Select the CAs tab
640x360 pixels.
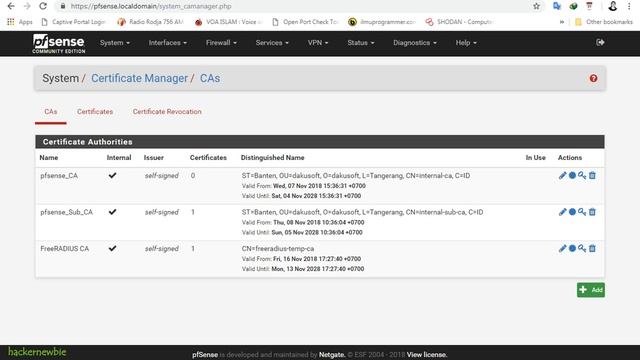click(51, 112)
